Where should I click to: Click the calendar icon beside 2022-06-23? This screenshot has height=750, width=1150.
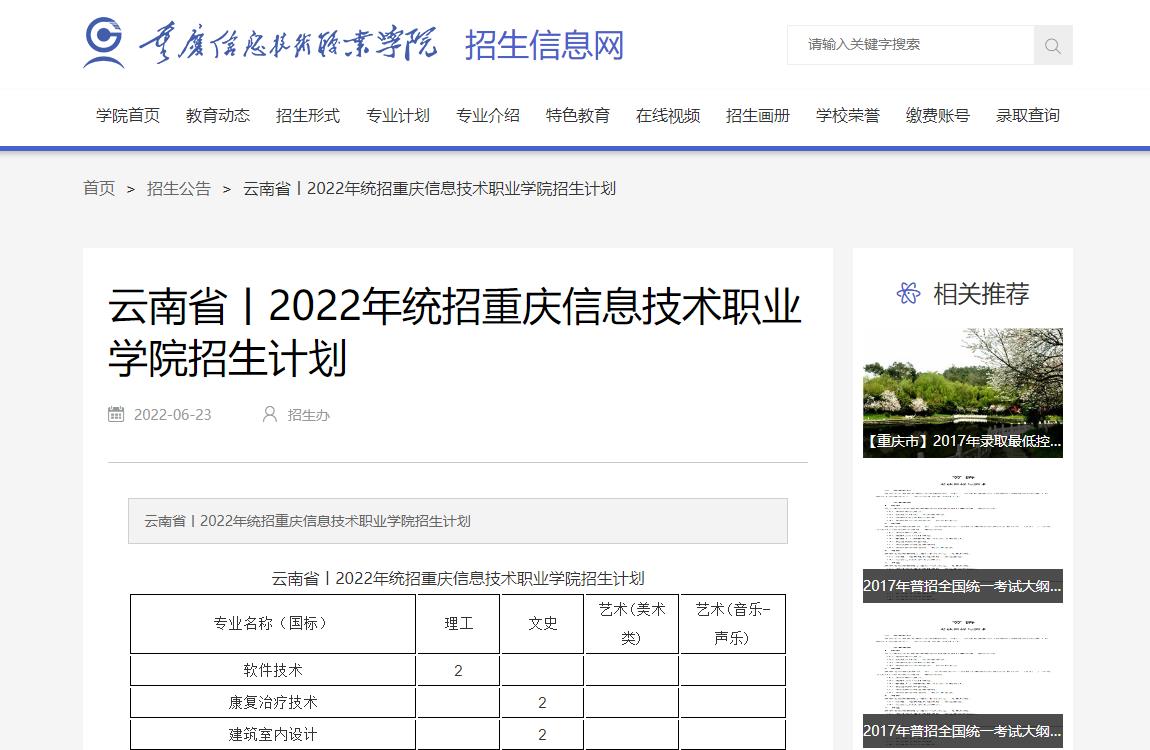coord(116,414)
